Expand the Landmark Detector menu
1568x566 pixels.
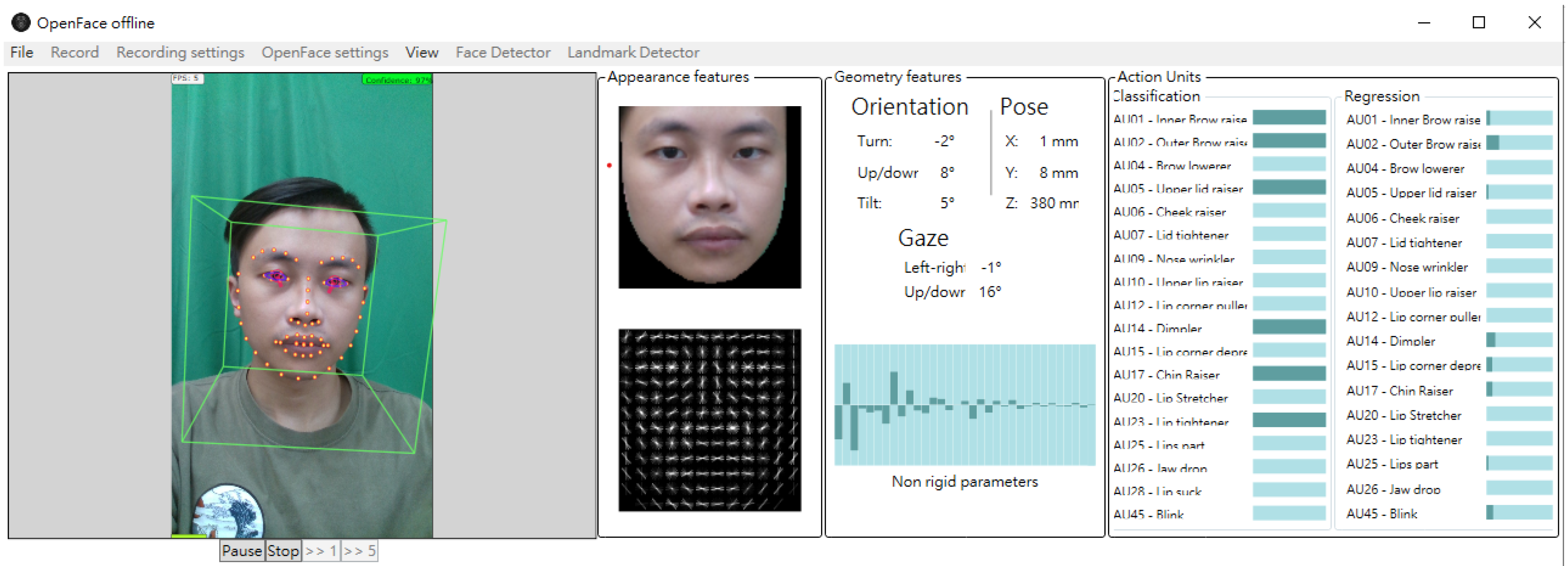[633, 53]
